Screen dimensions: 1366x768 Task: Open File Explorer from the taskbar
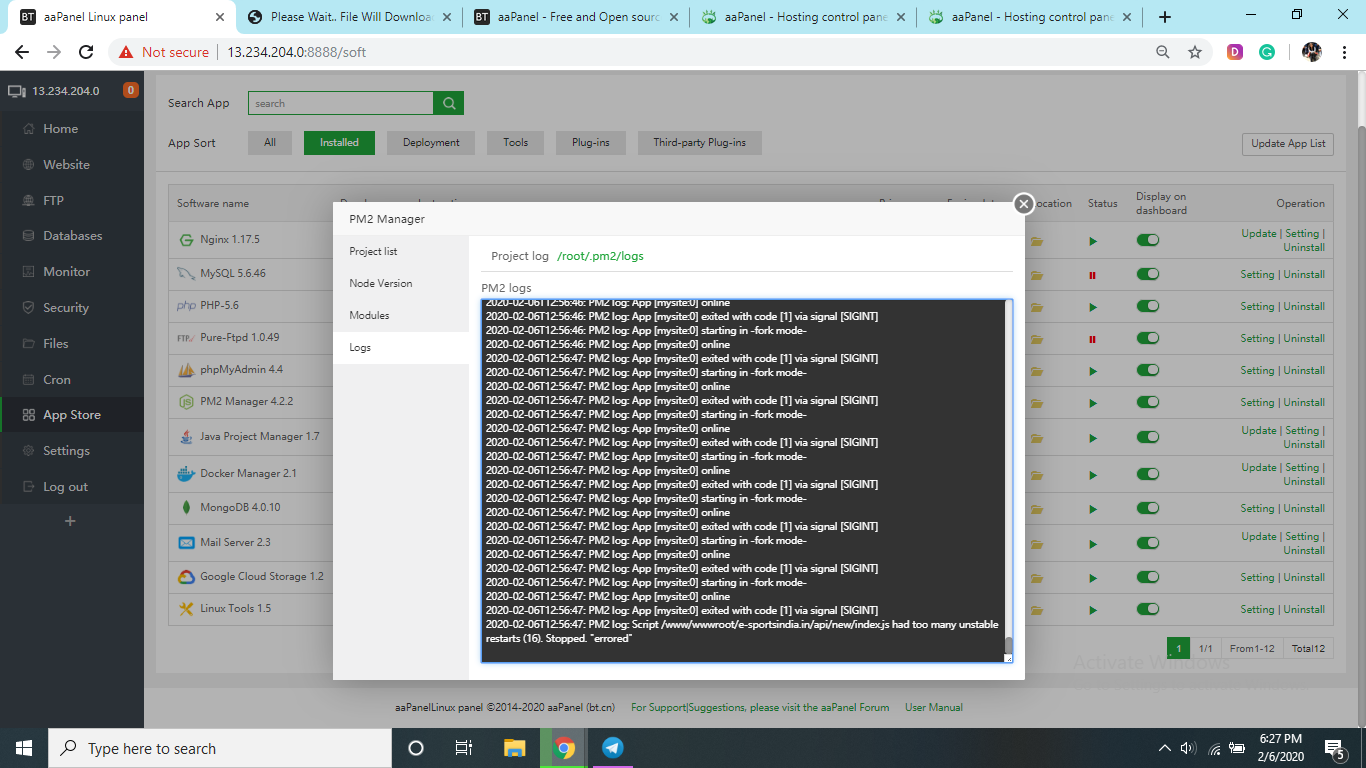coord(514,748)
